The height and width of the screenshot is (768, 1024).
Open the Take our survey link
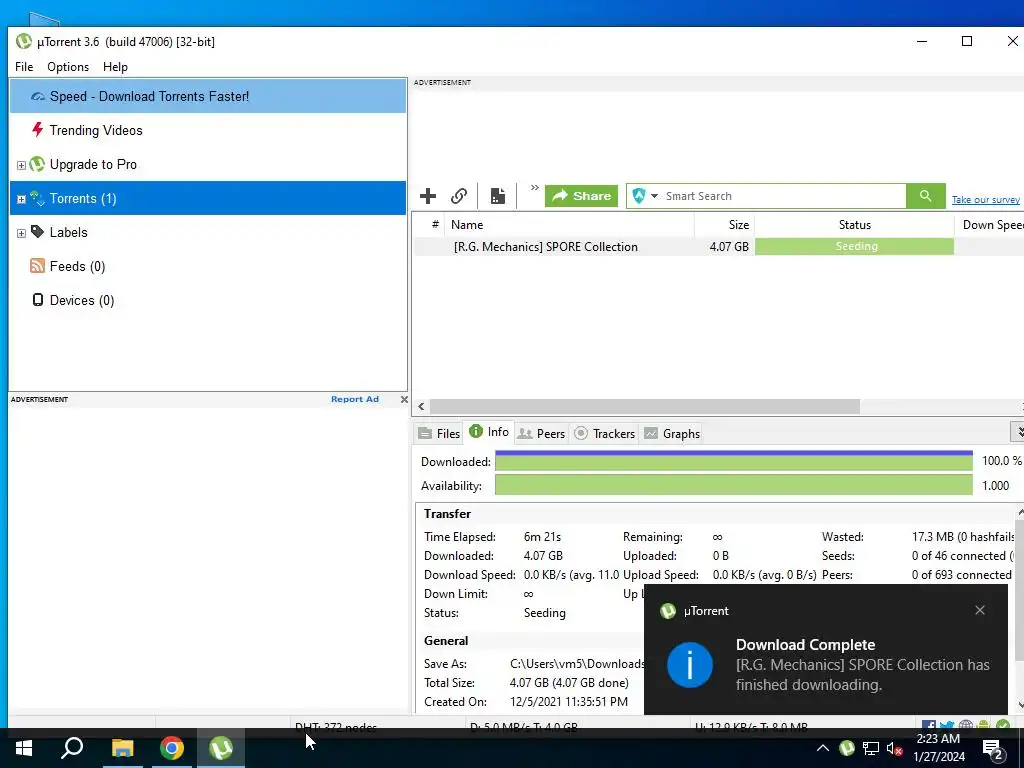[985, 200]
